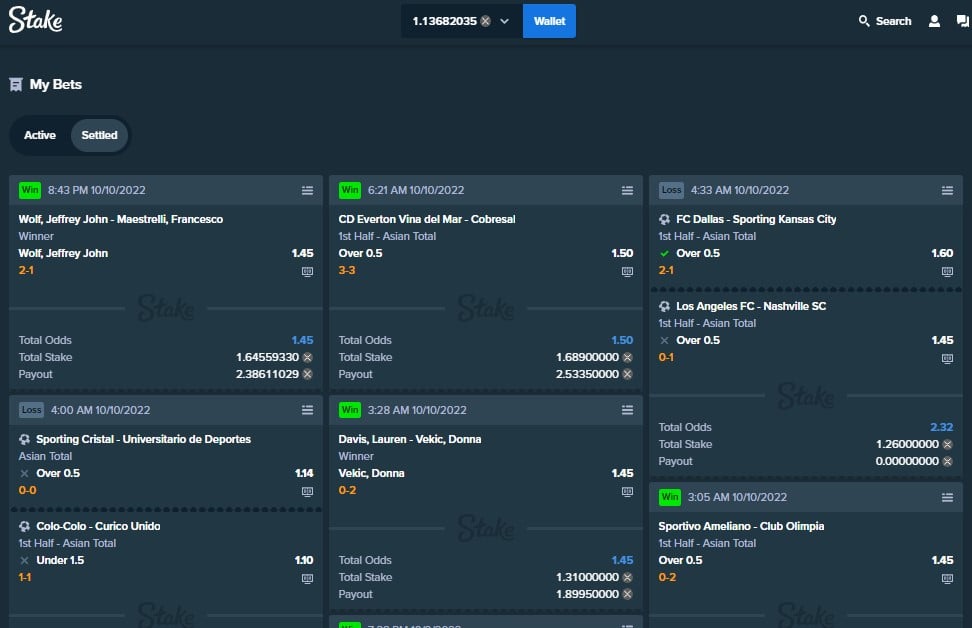Switch to the Settled bets tab

[x=99, y=135]
